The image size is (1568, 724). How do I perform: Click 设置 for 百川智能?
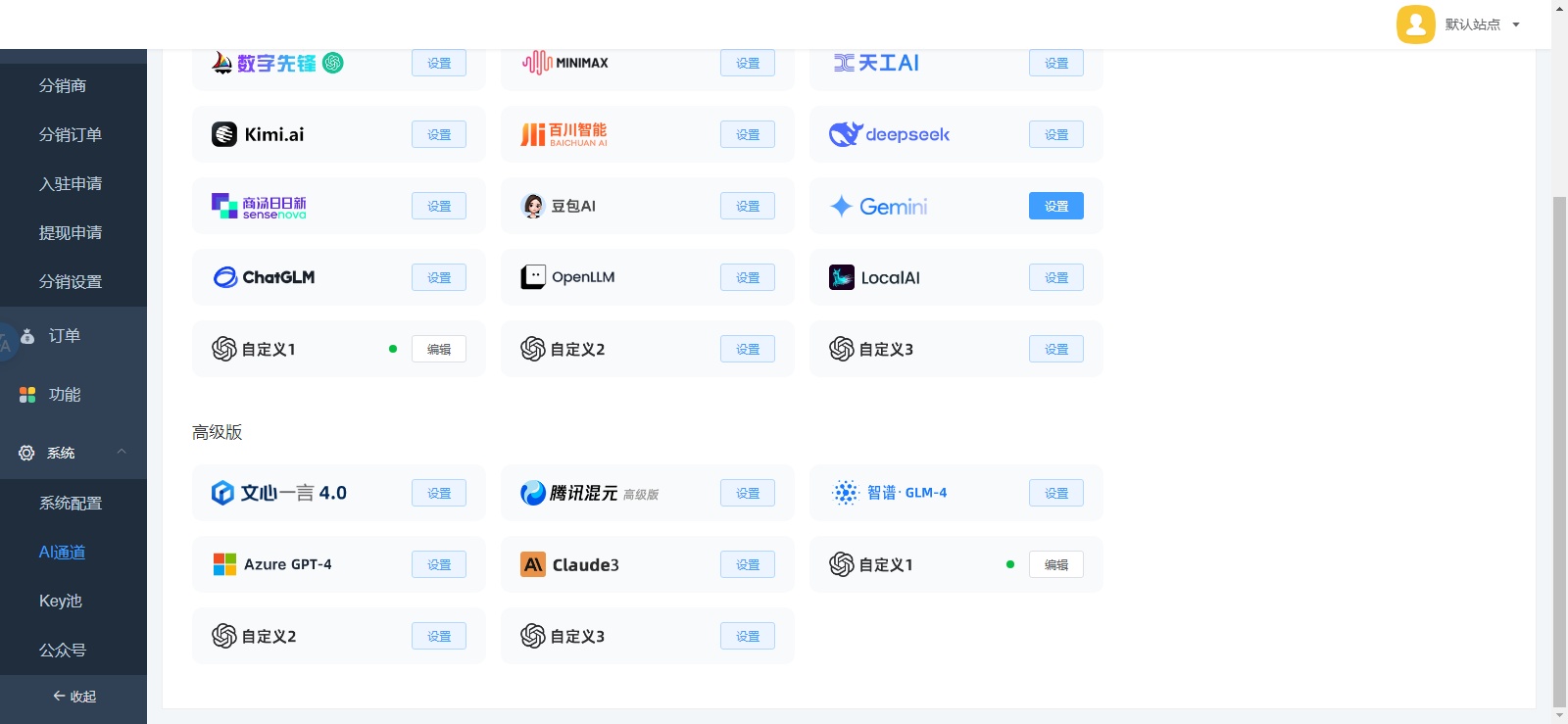[748, 134]
